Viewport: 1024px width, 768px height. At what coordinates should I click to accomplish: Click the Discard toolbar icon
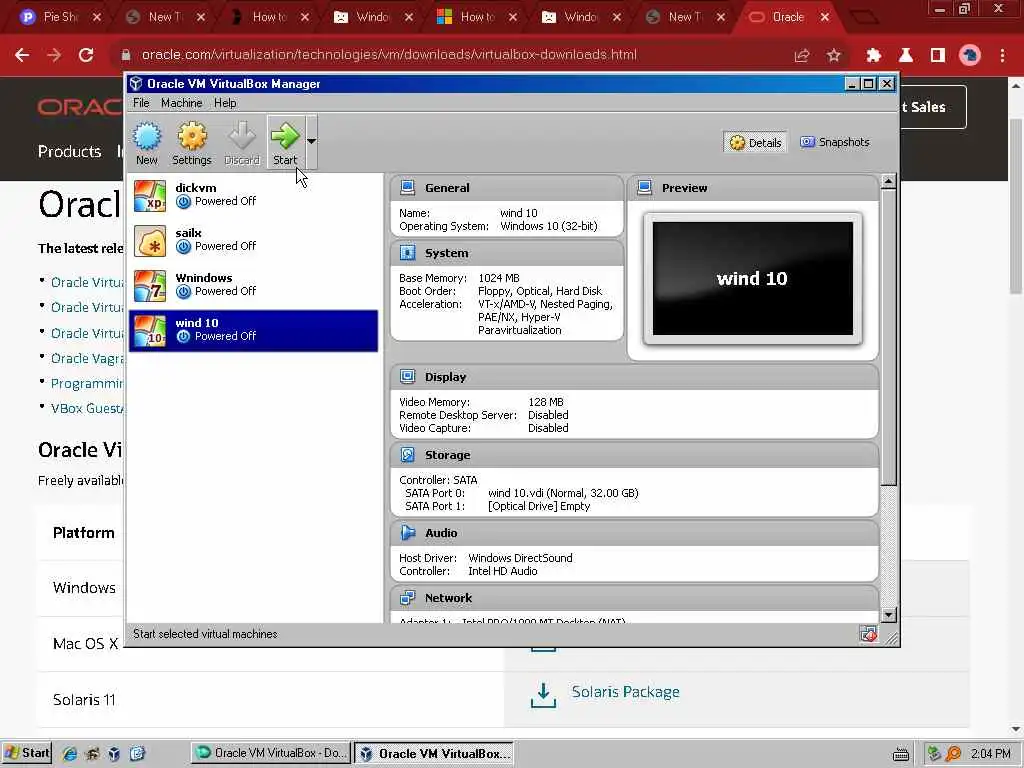[242, 142]
